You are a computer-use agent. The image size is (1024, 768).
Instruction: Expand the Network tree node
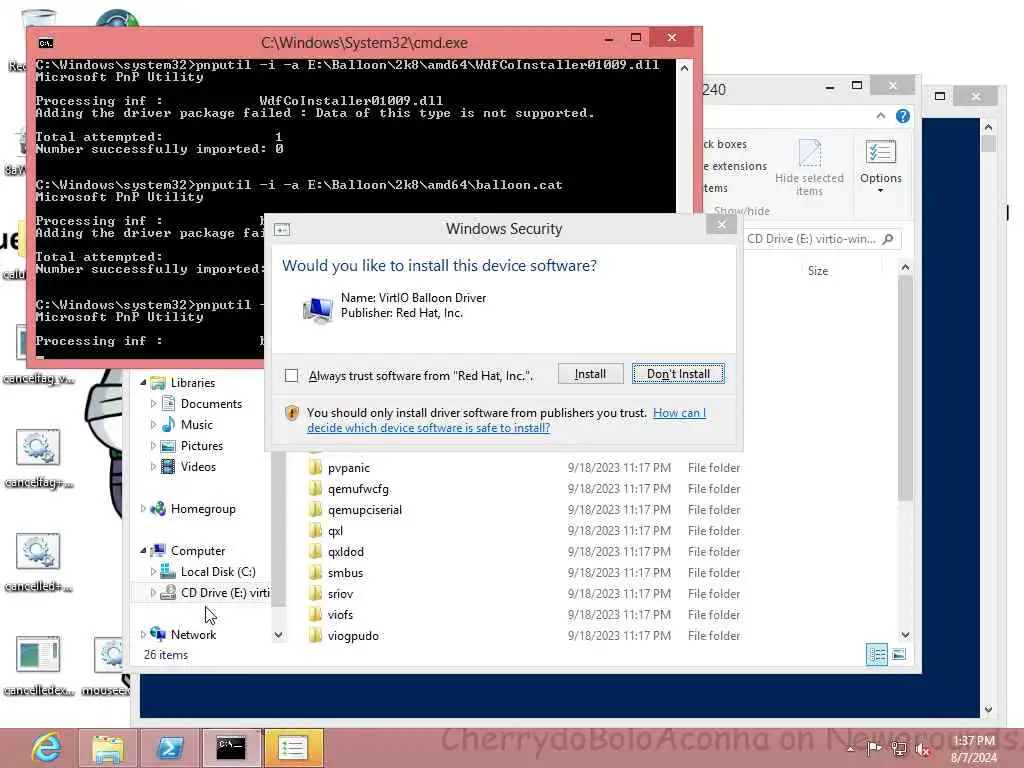tap(143, 634)
